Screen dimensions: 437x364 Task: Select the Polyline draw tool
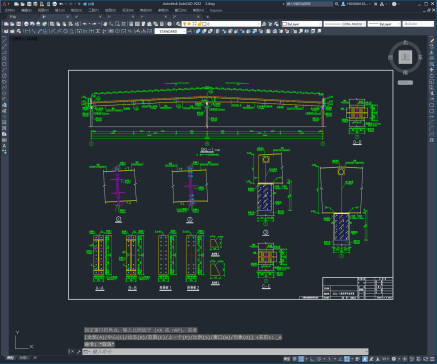4,52
